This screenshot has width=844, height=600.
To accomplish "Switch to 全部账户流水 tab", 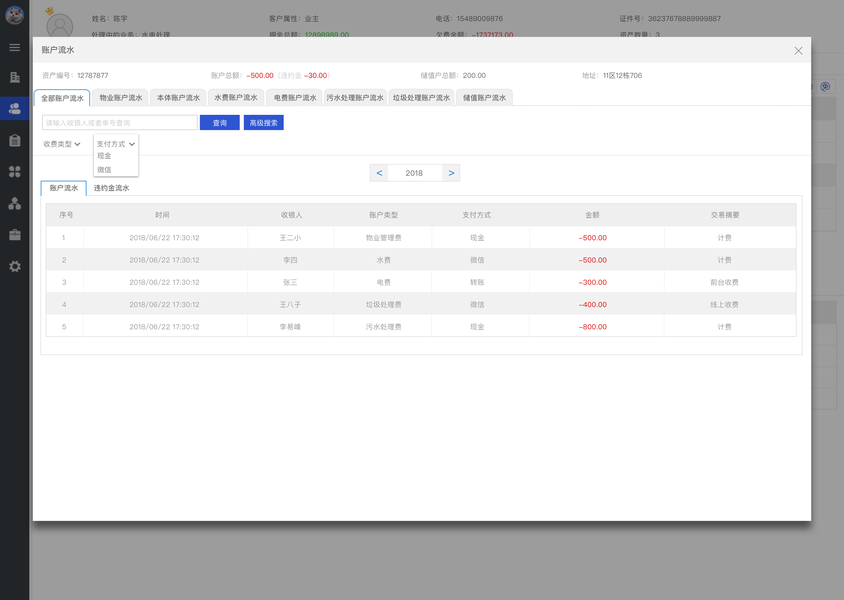I will pos(62,98).
